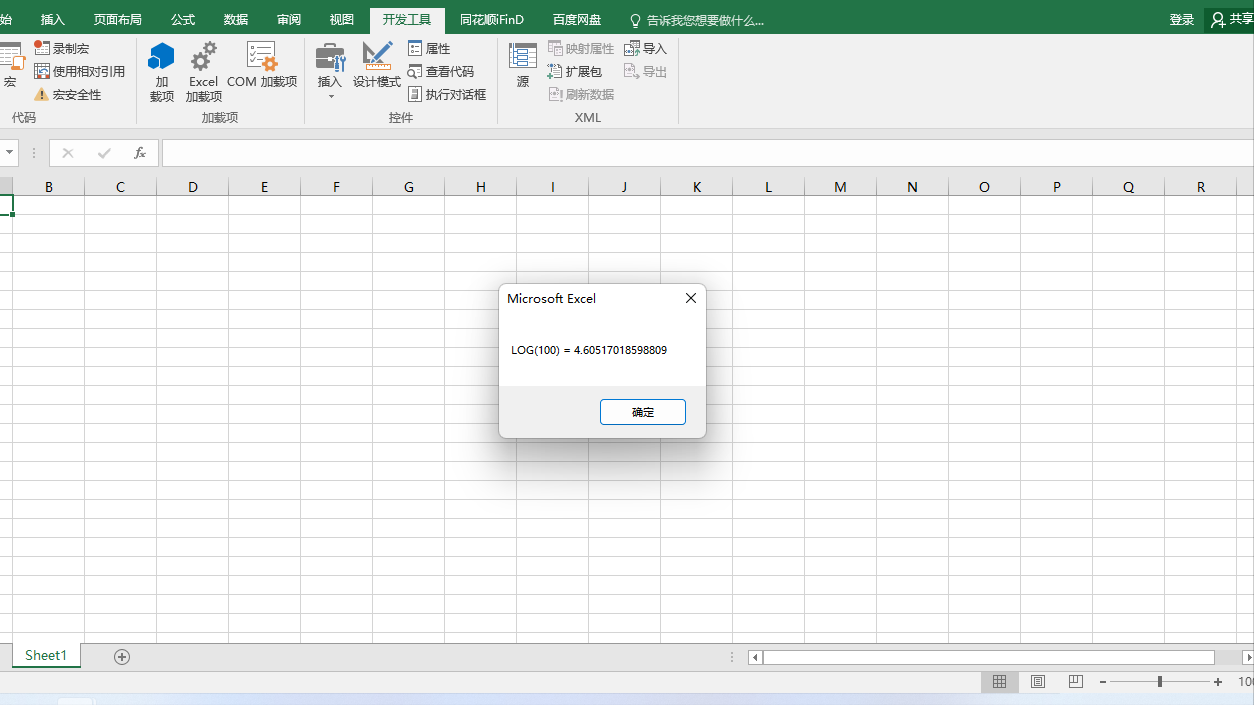Click horizontal scrollbar left arrow
The height and width of the screenshot is (705, 1254).
click(755, 657)
